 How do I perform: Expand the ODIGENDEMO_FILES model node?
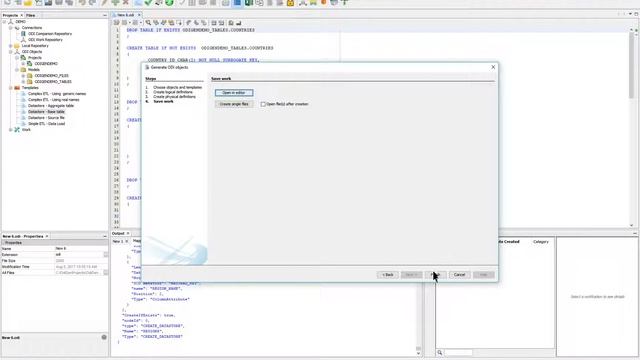pyautogui.click(x=23, y=76)
